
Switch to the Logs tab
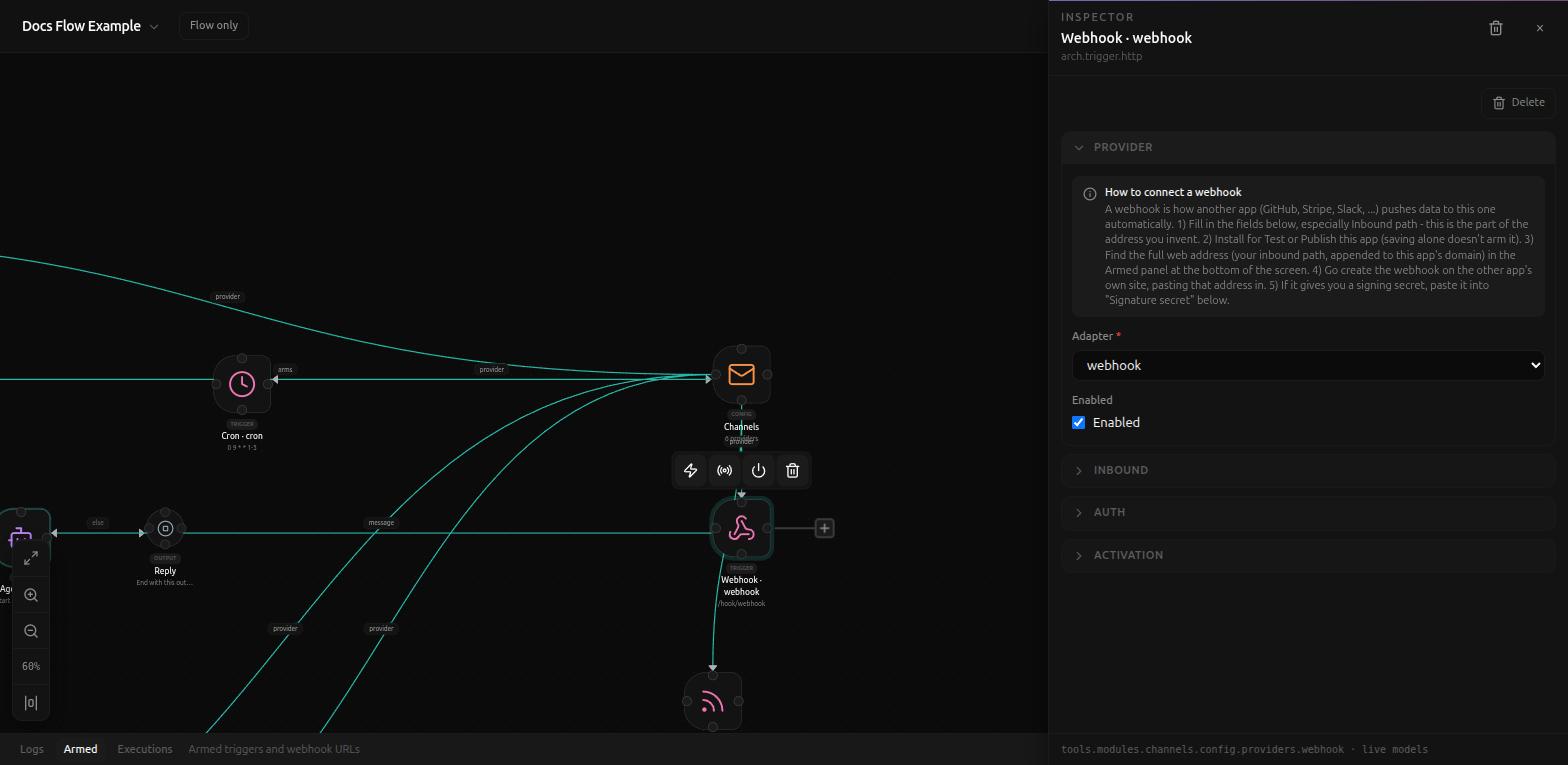32,749
